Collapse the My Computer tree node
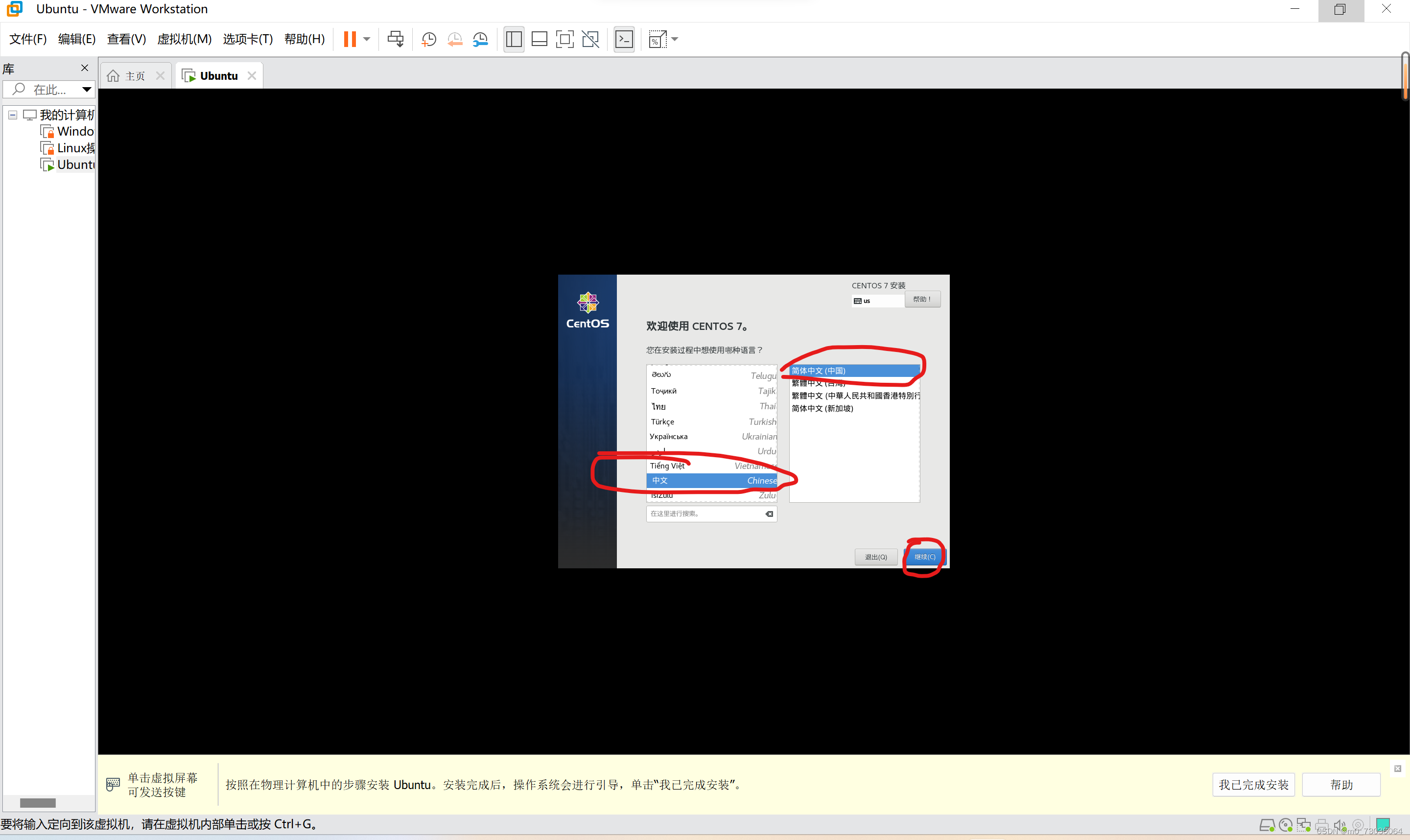The height and width of the screenshot is (840, 1410). pos(12,115)
